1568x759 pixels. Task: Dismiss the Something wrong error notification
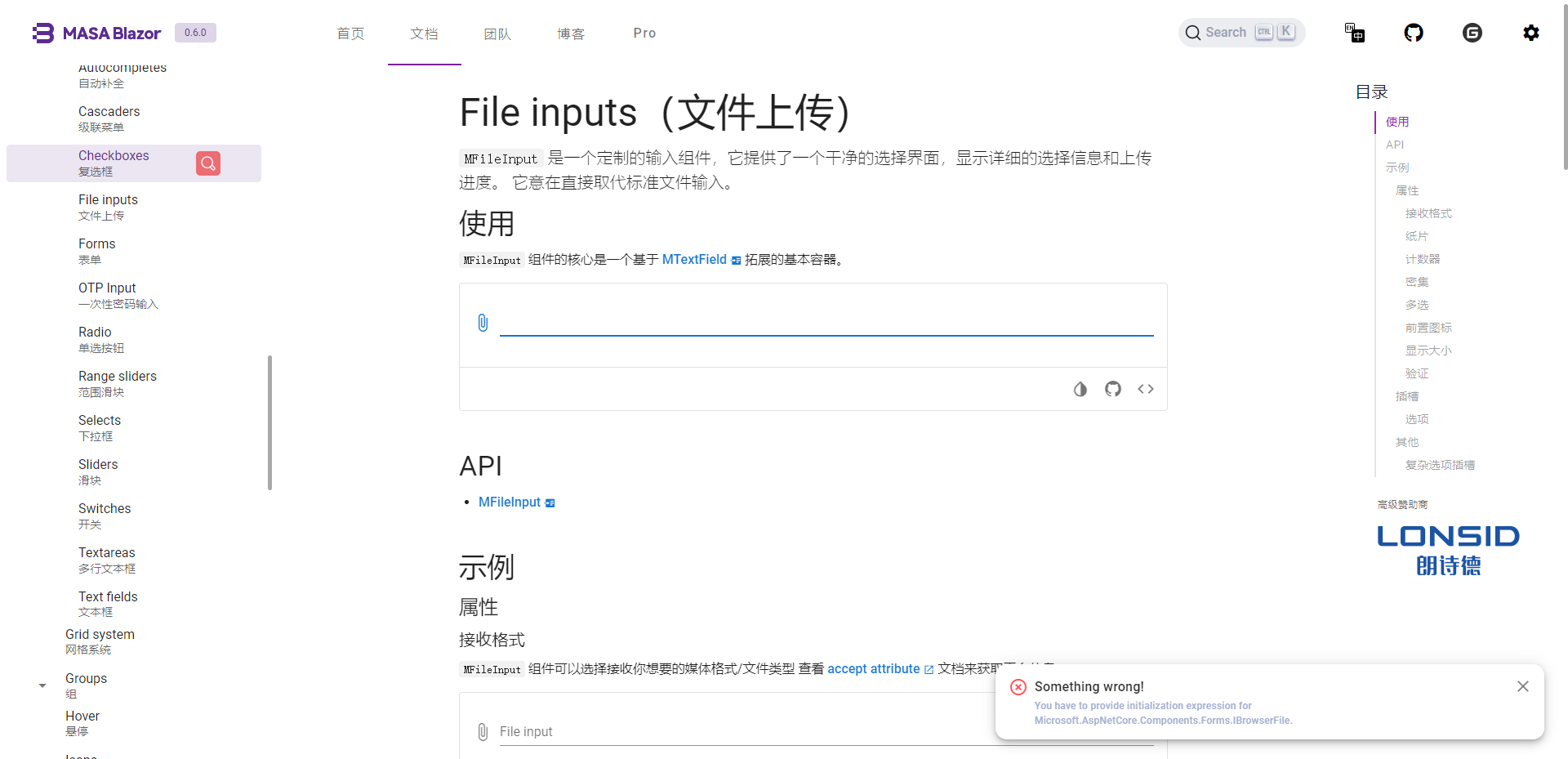coord(1522,686)
